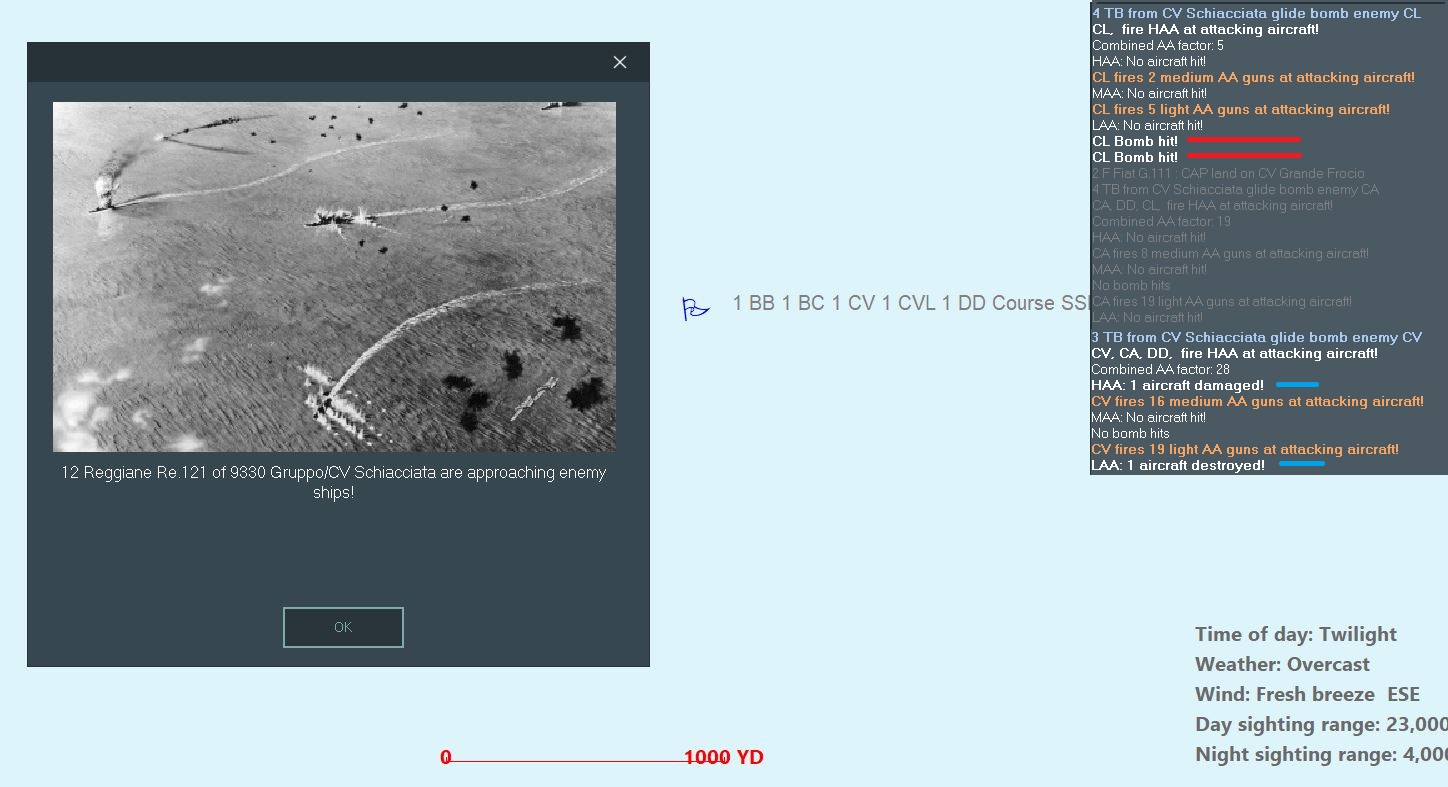Select 'CA, DD, CL, fire HAA' log line

pos(1212,205)
